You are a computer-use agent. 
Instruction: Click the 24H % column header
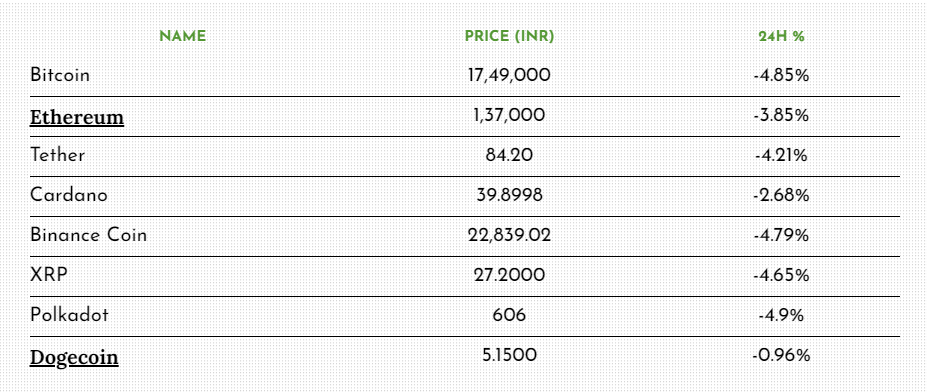click(782, 37)
